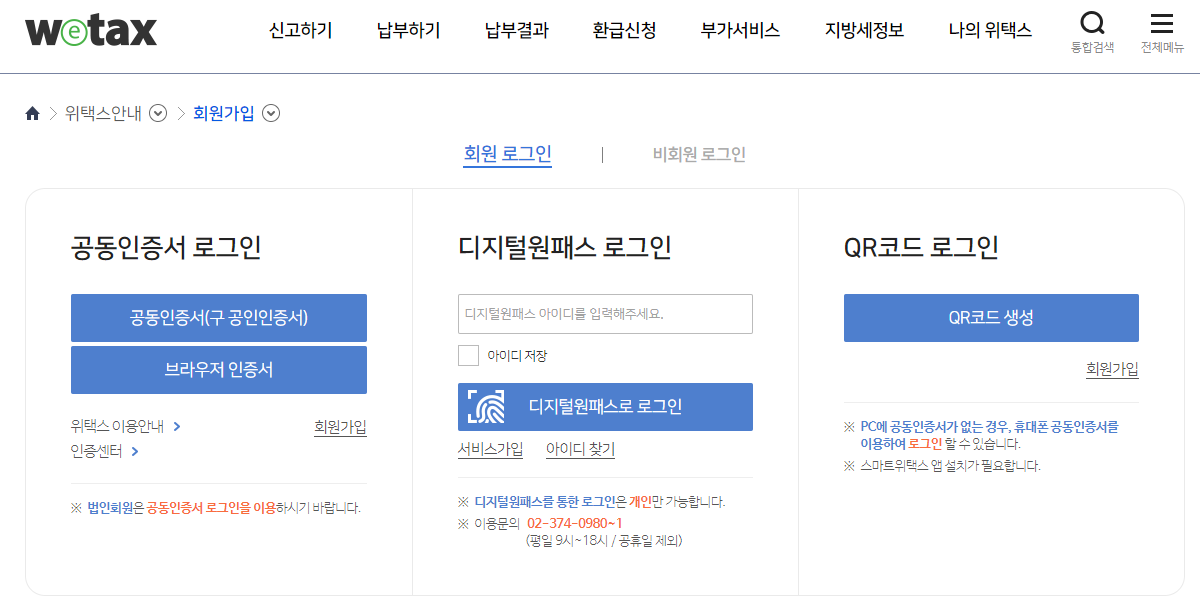Click the QR코드 로그인 heading
The image size is (1200, 604).
click(x=921, y=247)
